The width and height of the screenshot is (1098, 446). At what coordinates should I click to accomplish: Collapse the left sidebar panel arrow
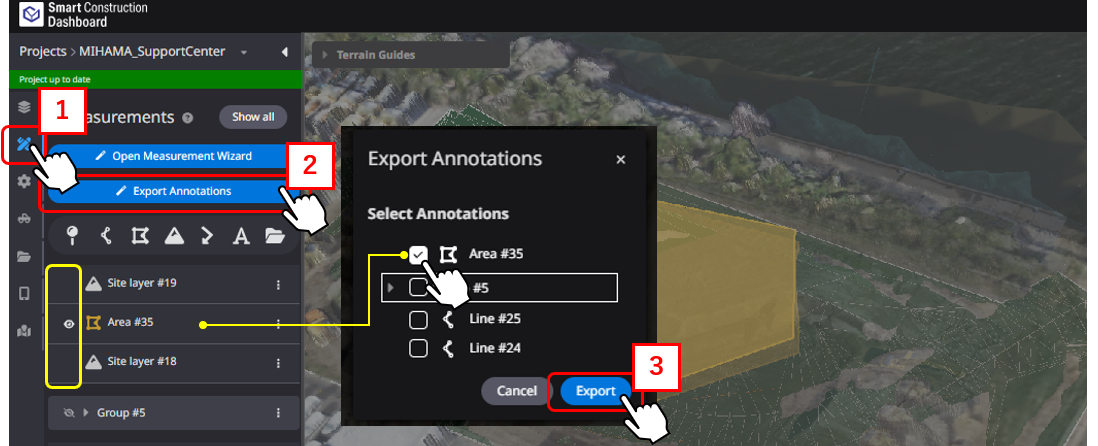[284, 52]
